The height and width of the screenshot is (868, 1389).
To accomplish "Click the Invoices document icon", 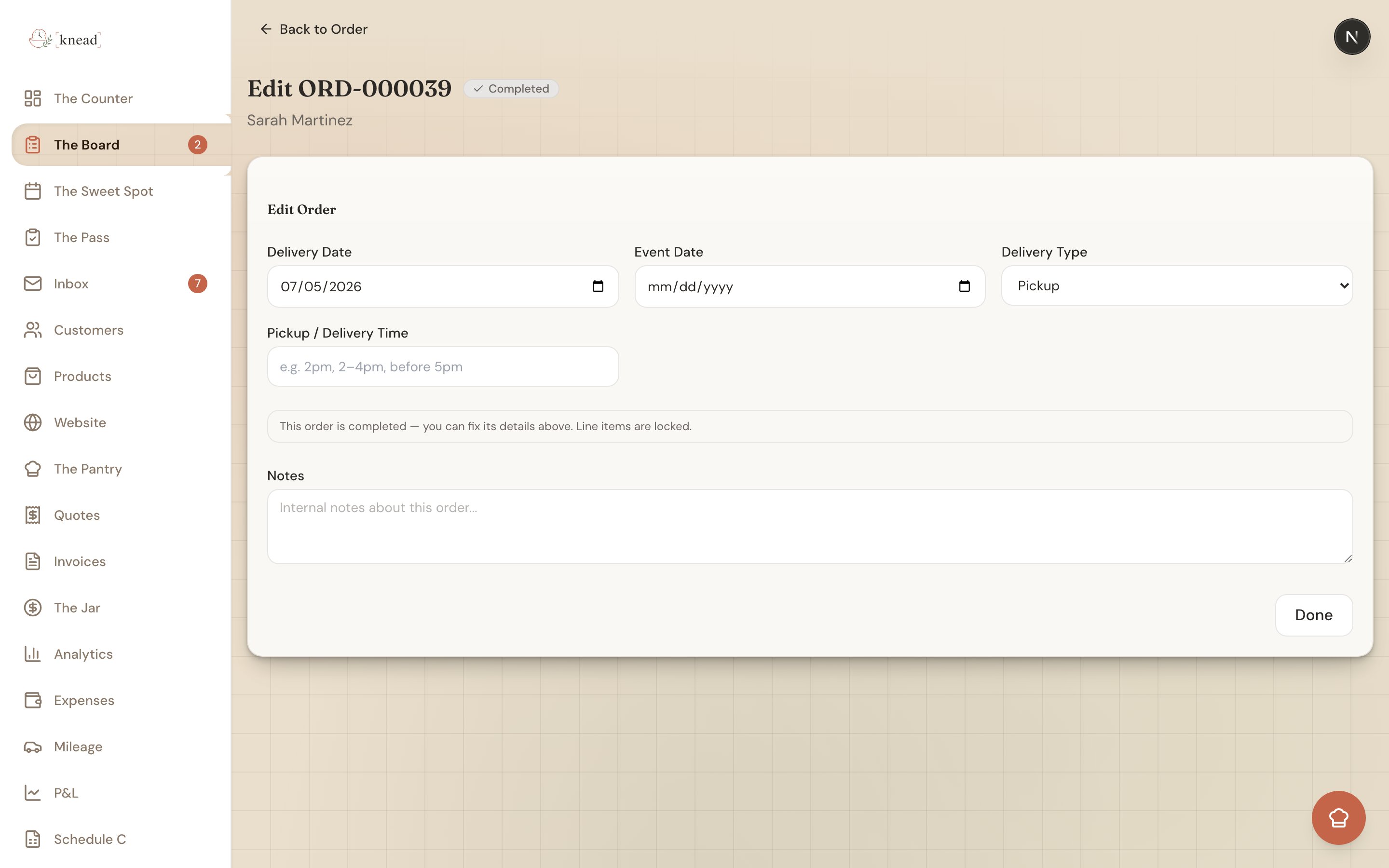I will tap(33, 561).
